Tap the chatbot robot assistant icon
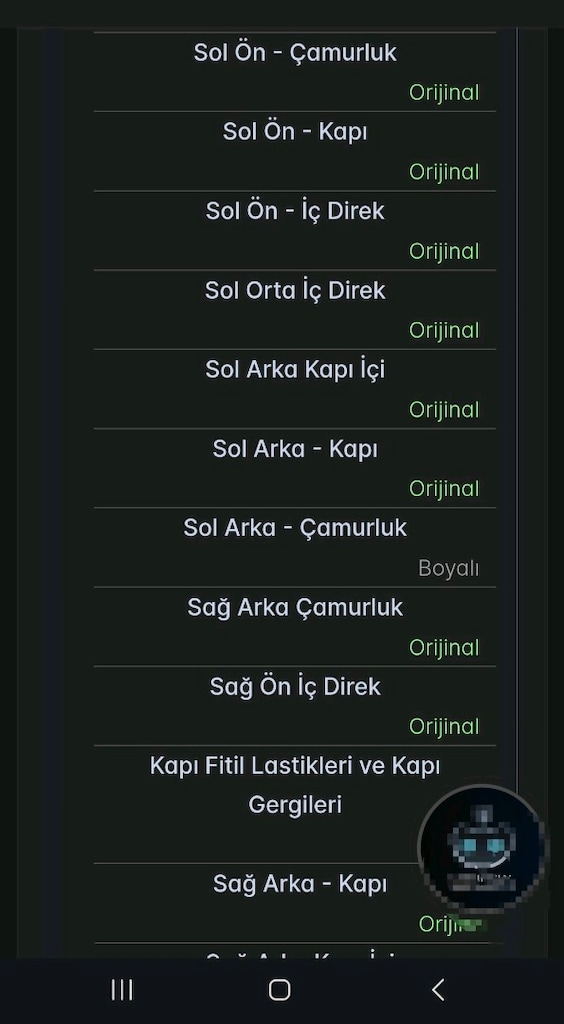The height and width of the screenshot is (1024, 564). [x=482, y=848]
